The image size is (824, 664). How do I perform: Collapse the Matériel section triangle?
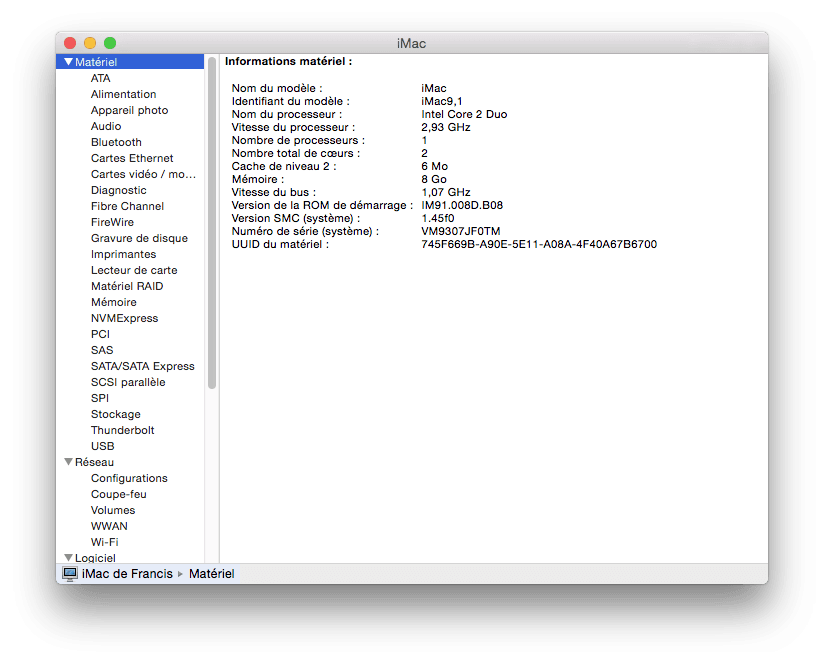pos(68,62)
